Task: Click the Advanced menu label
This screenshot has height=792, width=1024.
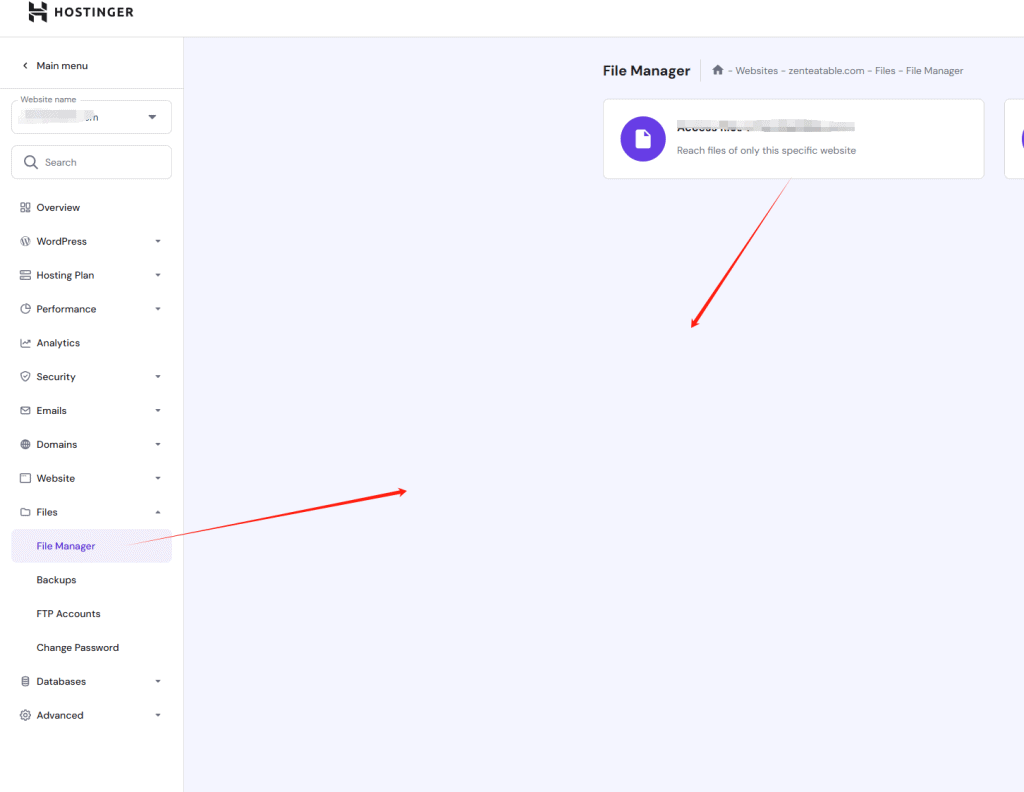Action: [x=60, y=716]
